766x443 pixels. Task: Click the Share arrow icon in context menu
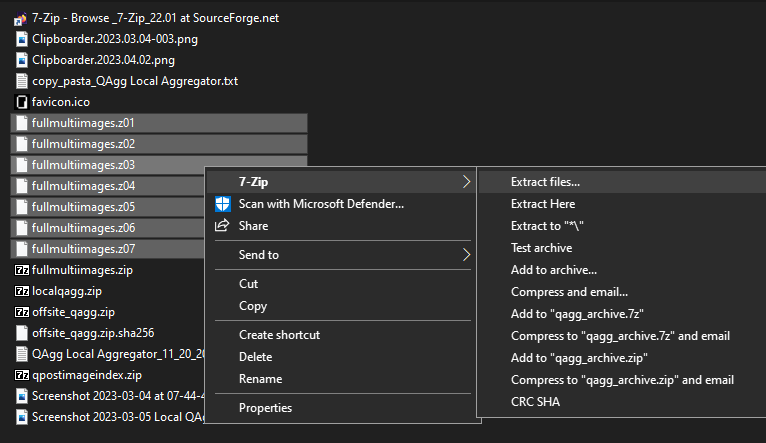[x=222, y=226]
